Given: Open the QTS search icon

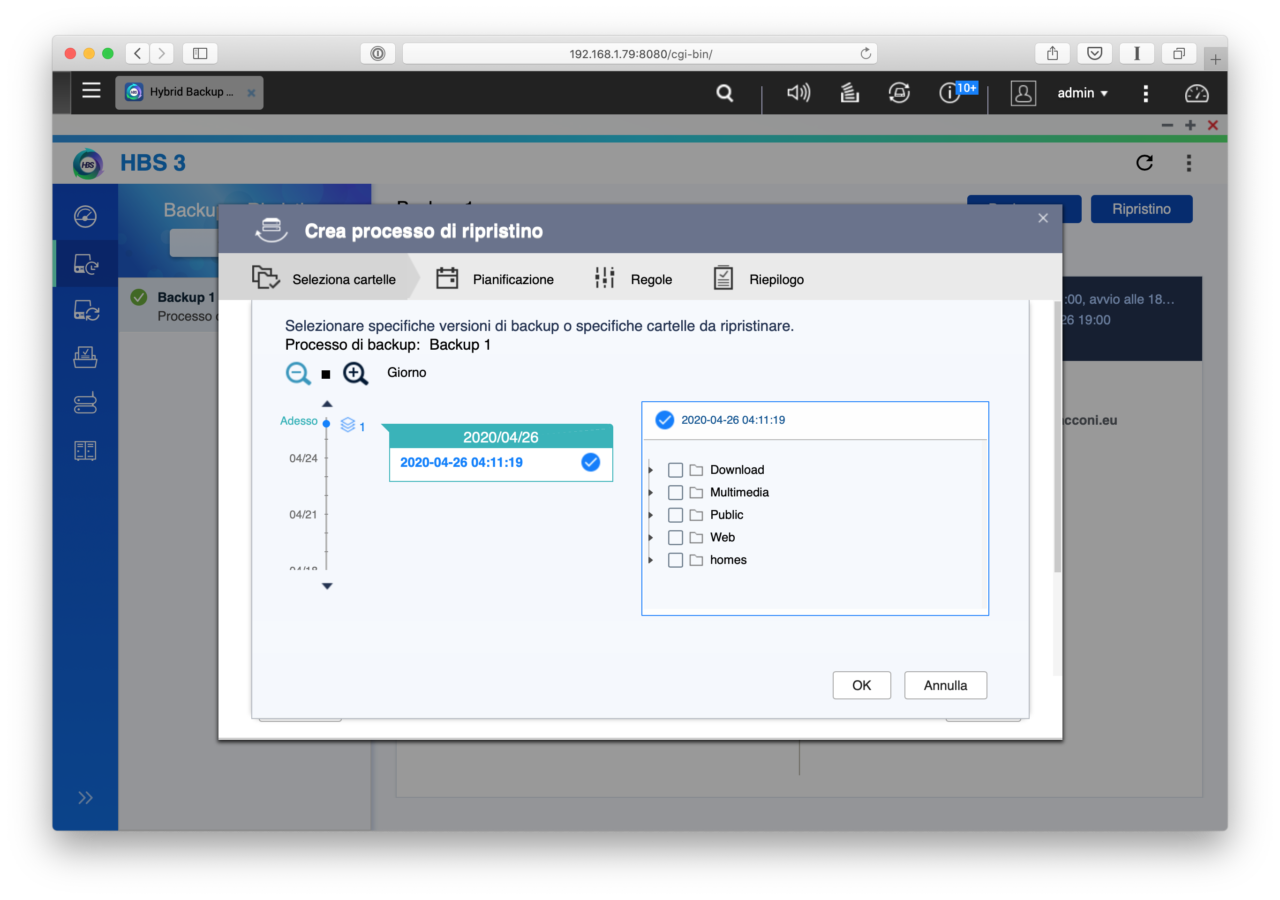Looking at the screenshot, I should tap(725, 93).
